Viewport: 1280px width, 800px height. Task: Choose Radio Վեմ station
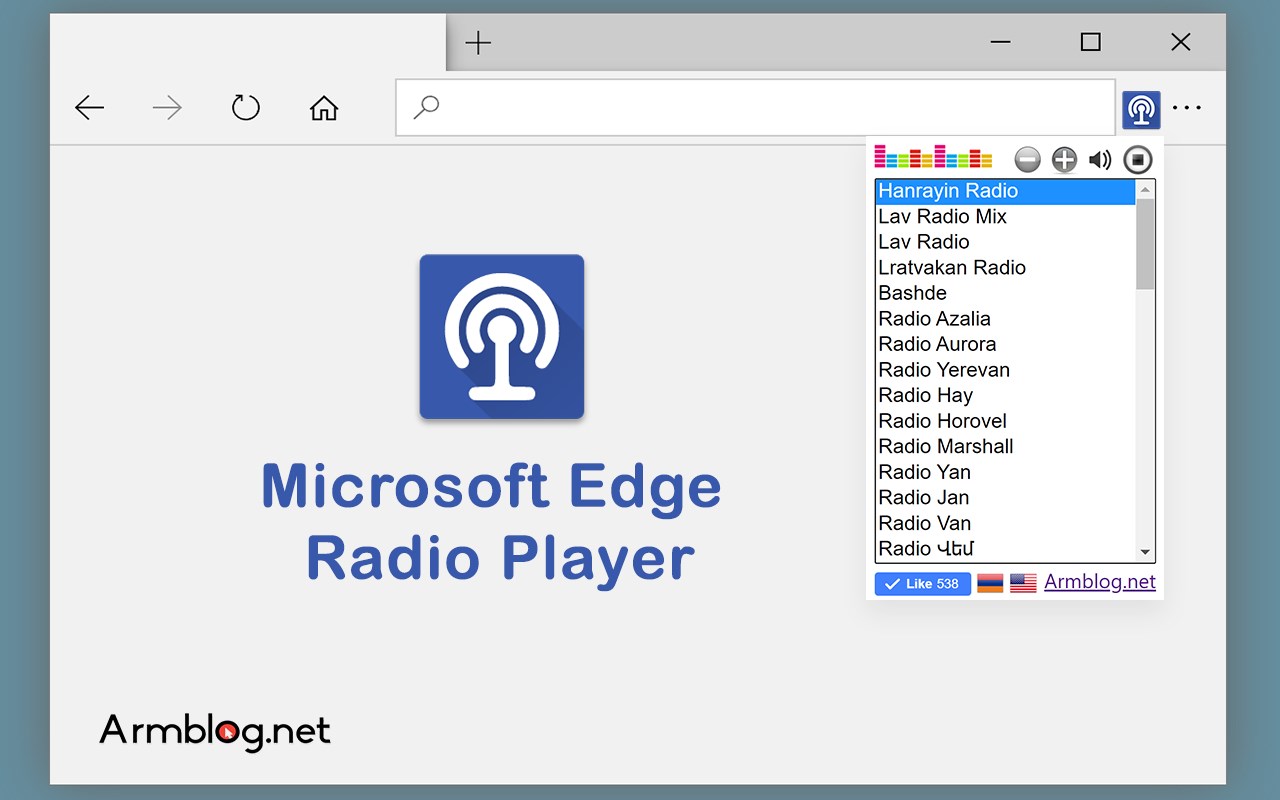coord(1005,549)
